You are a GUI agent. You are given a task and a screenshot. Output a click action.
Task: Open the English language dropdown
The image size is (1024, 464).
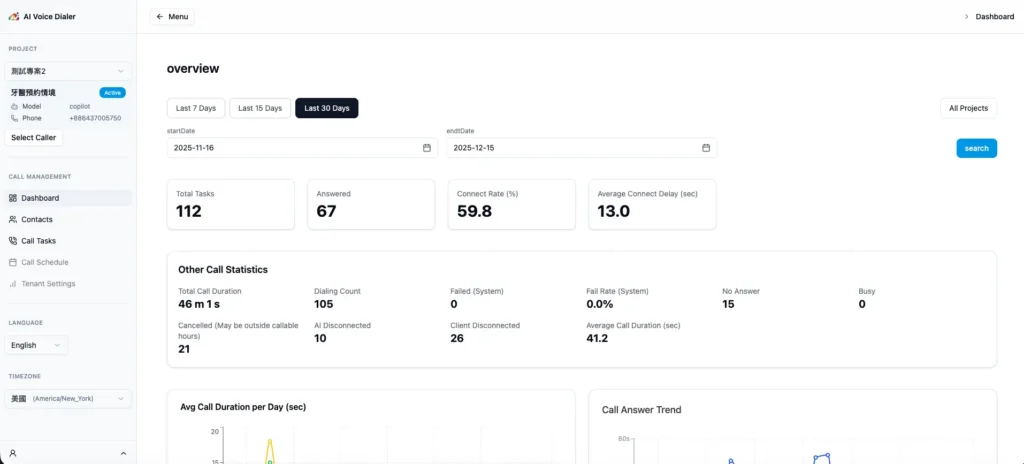38,345
